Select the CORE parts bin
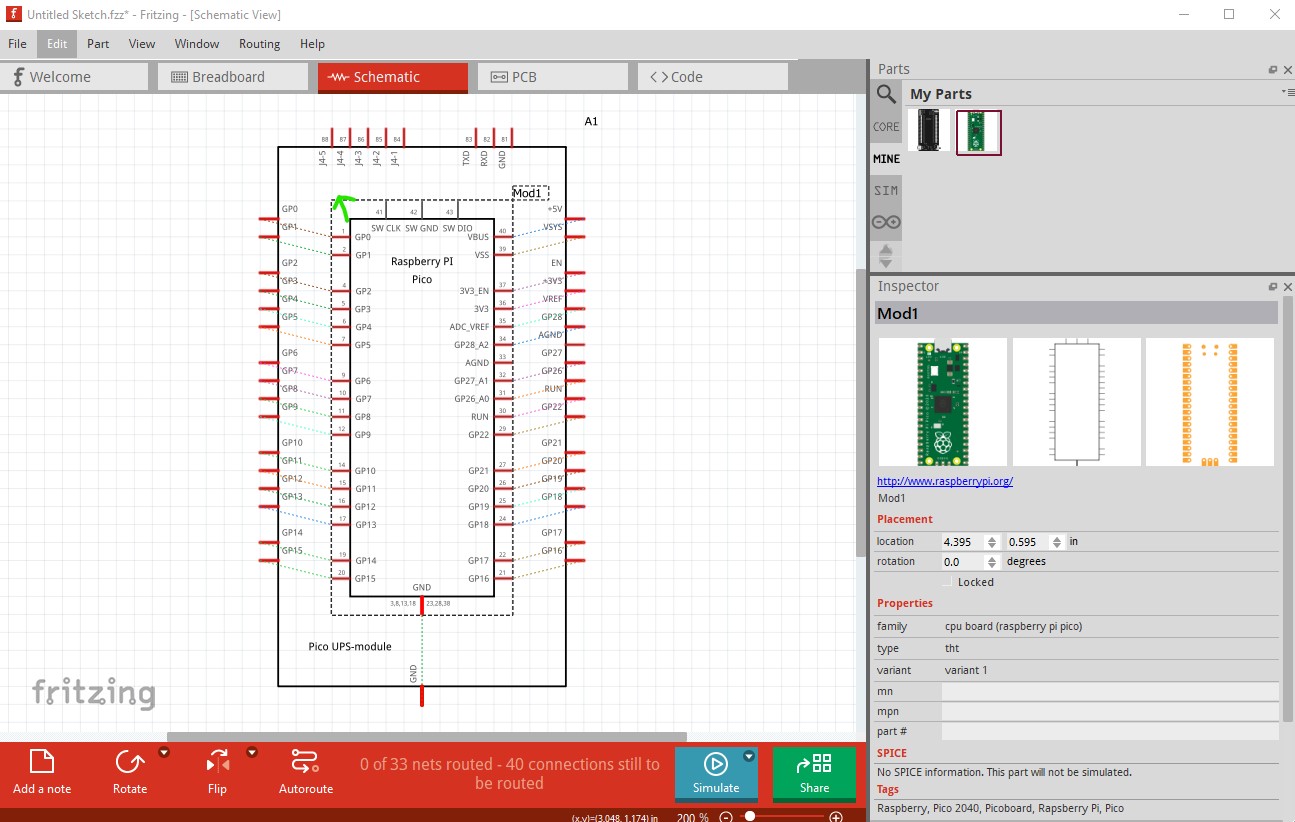Viewport: 1295px width, 822px height. 886,127
